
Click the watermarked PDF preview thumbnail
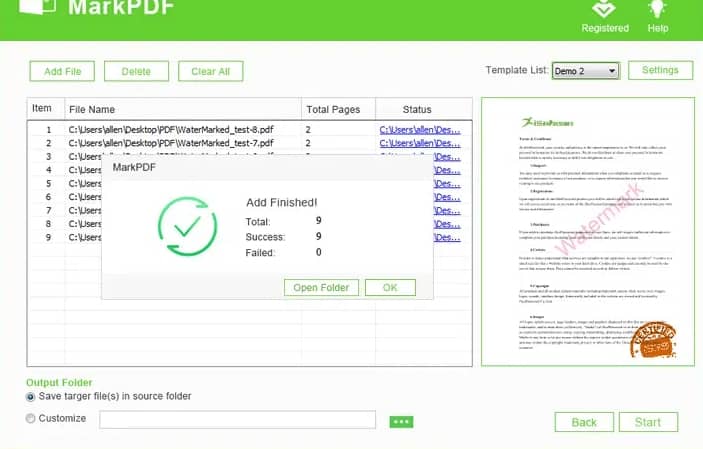(x=588, y=231)
